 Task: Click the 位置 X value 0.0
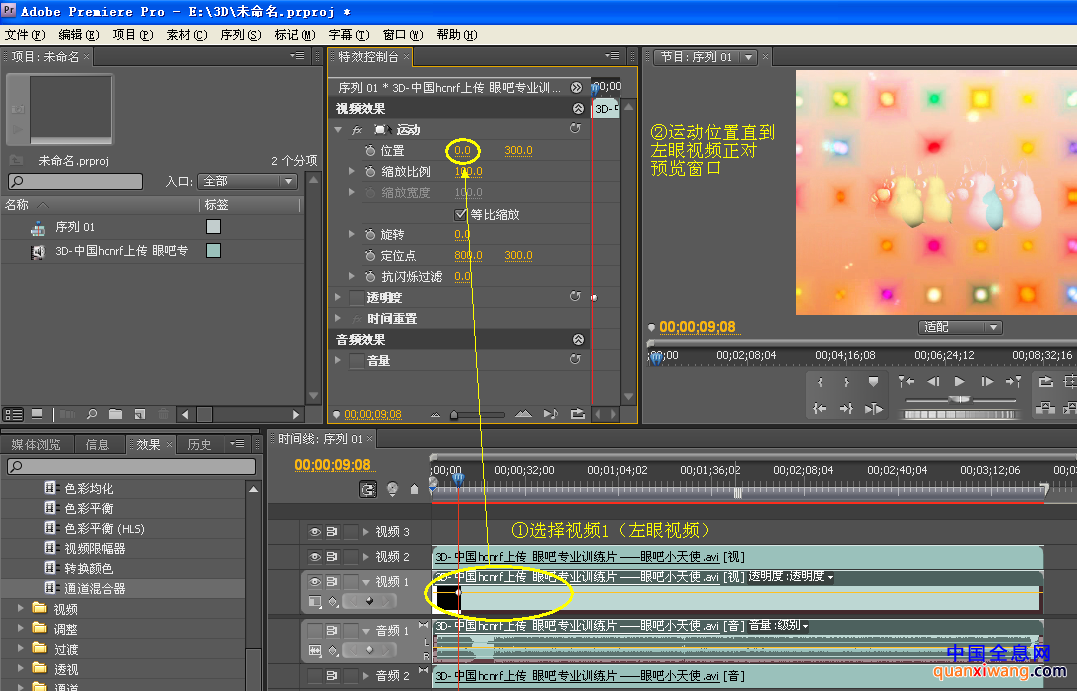tap(462, 151)
